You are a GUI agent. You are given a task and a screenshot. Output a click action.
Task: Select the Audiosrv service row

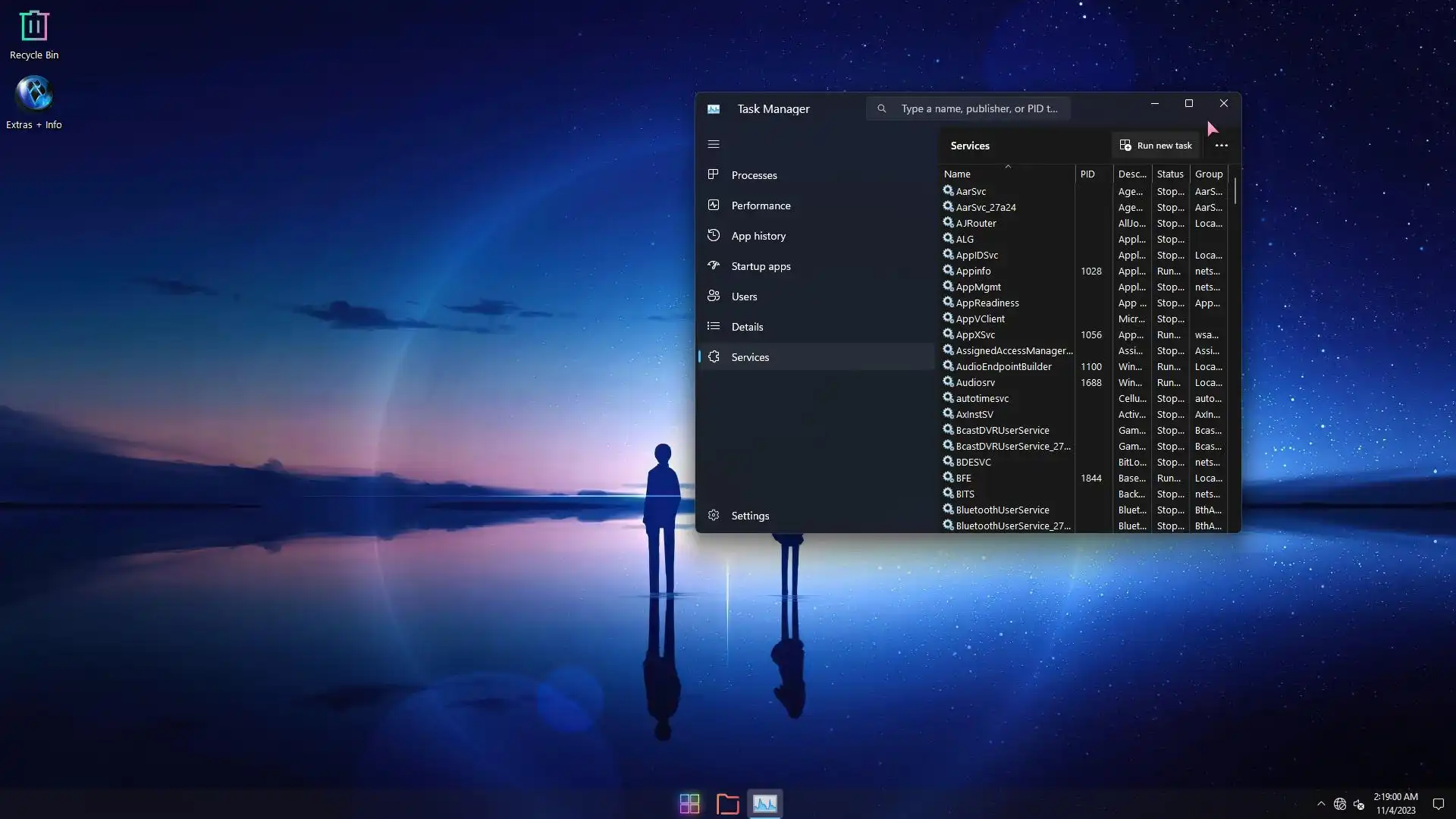(975, 382)
